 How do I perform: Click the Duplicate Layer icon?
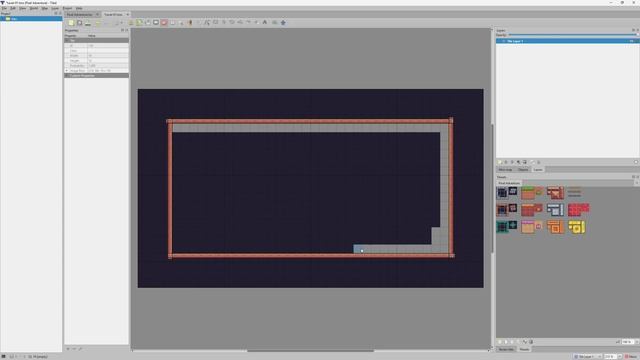(519, 162)
